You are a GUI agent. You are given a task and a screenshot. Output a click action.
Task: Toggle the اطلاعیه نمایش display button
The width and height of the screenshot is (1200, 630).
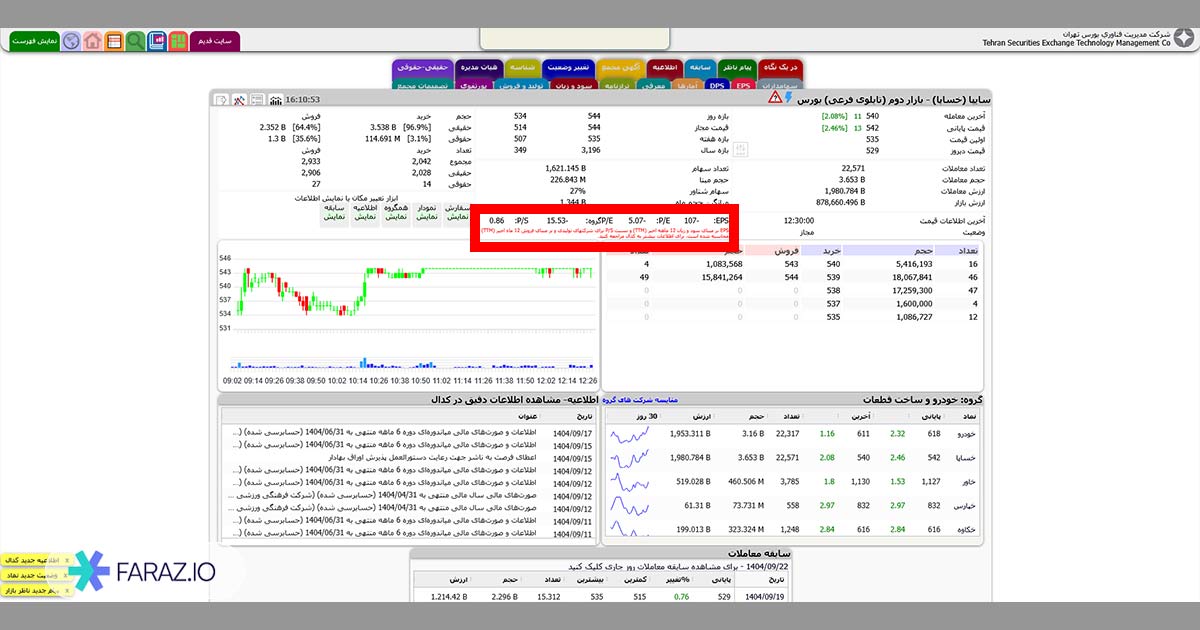366,211
